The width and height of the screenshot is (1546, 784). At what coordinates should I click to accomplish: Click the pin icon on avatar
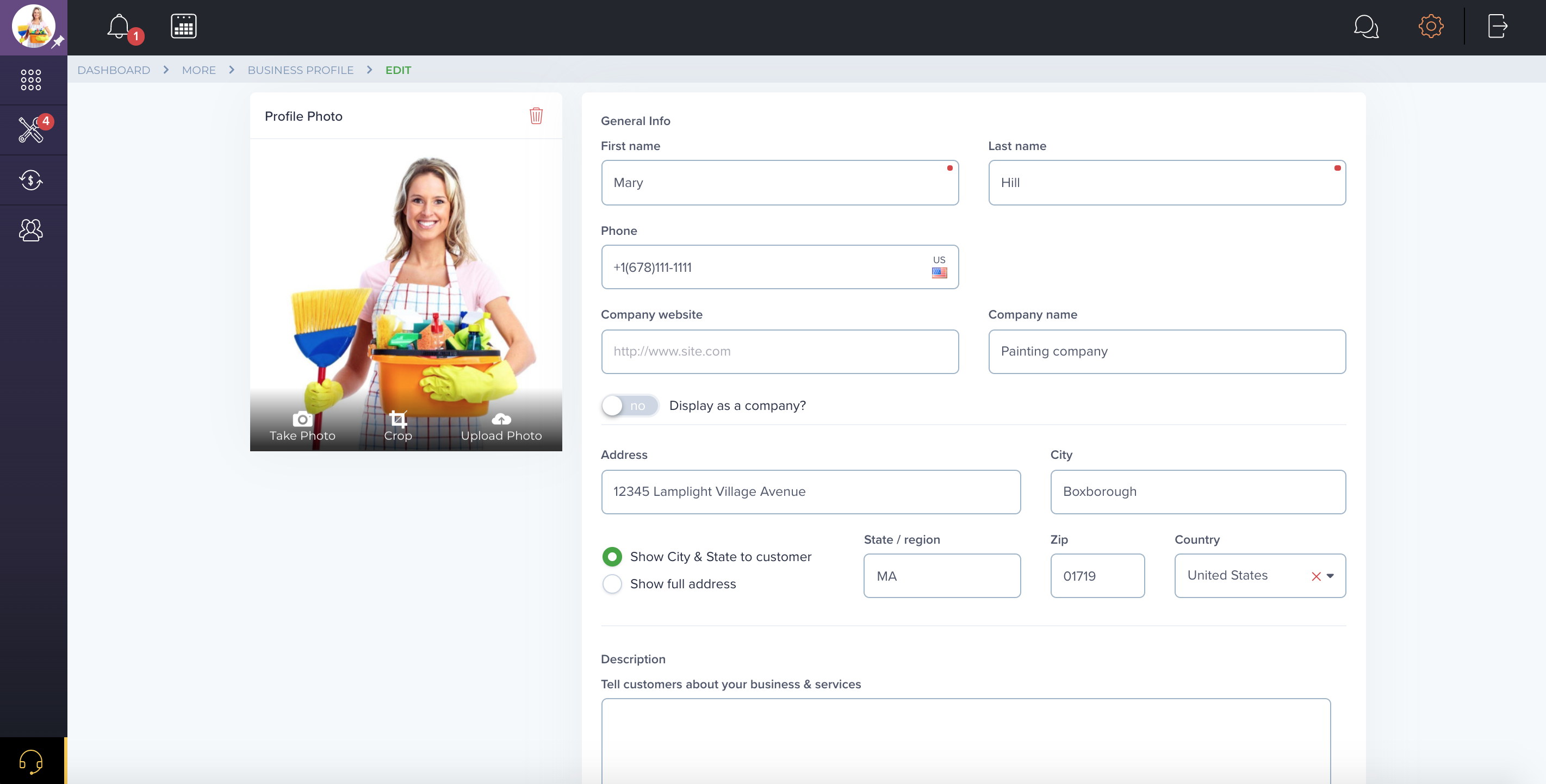(58, 42)
